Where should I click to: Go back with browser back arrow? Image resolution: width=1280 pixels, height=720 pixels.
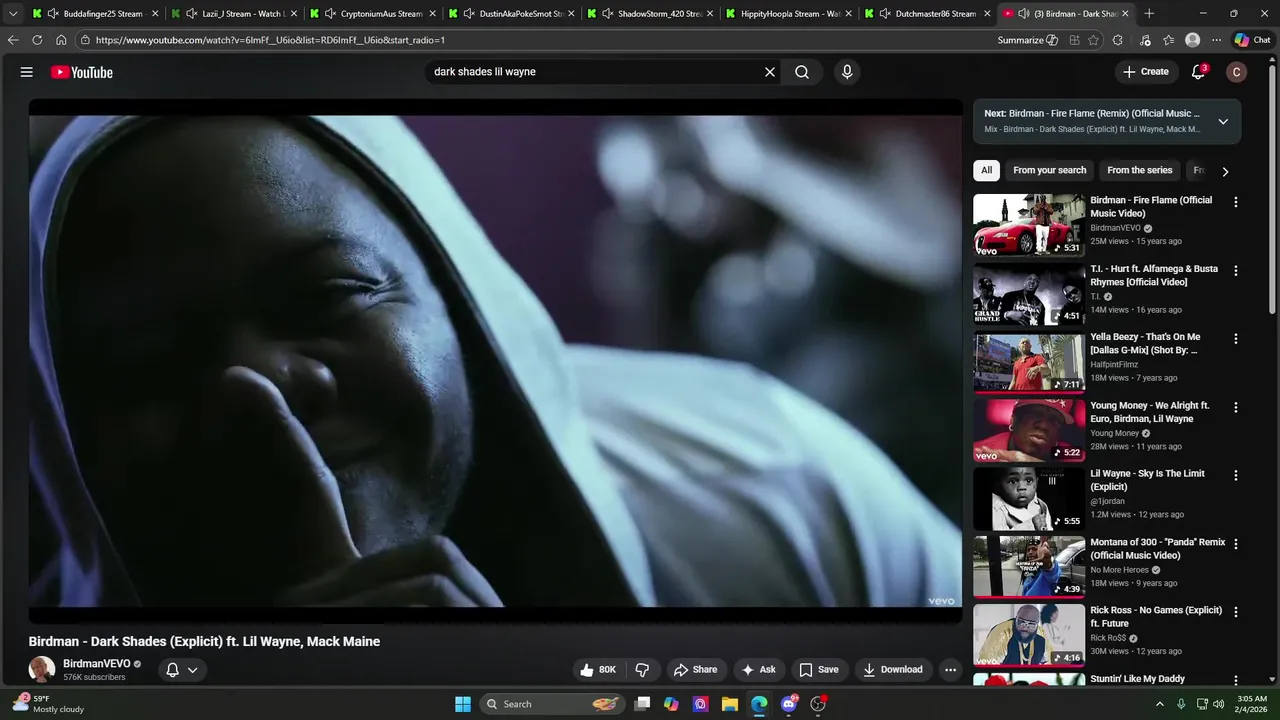pos(13,40)
